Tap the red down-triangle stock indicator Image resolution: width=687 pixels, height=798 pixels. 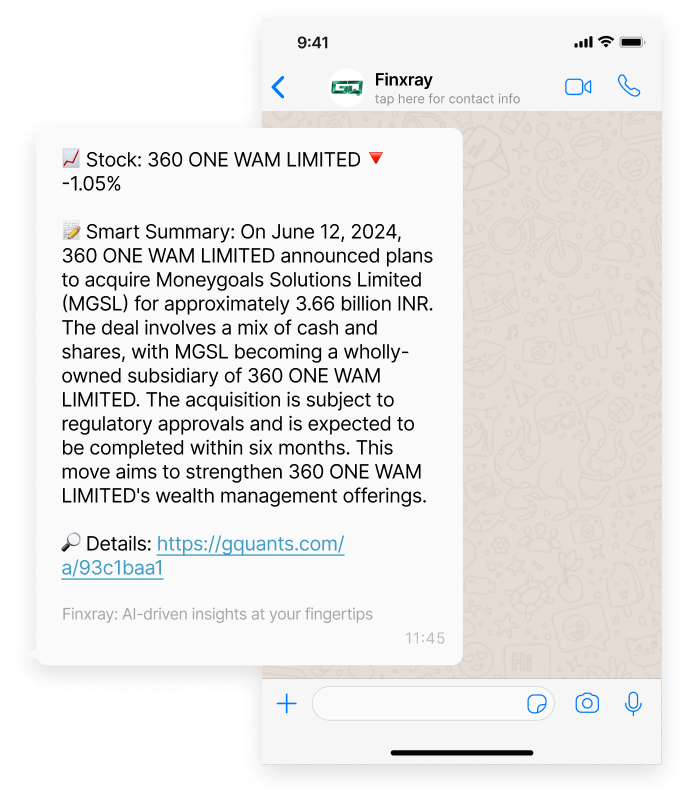tap(376, 158)
